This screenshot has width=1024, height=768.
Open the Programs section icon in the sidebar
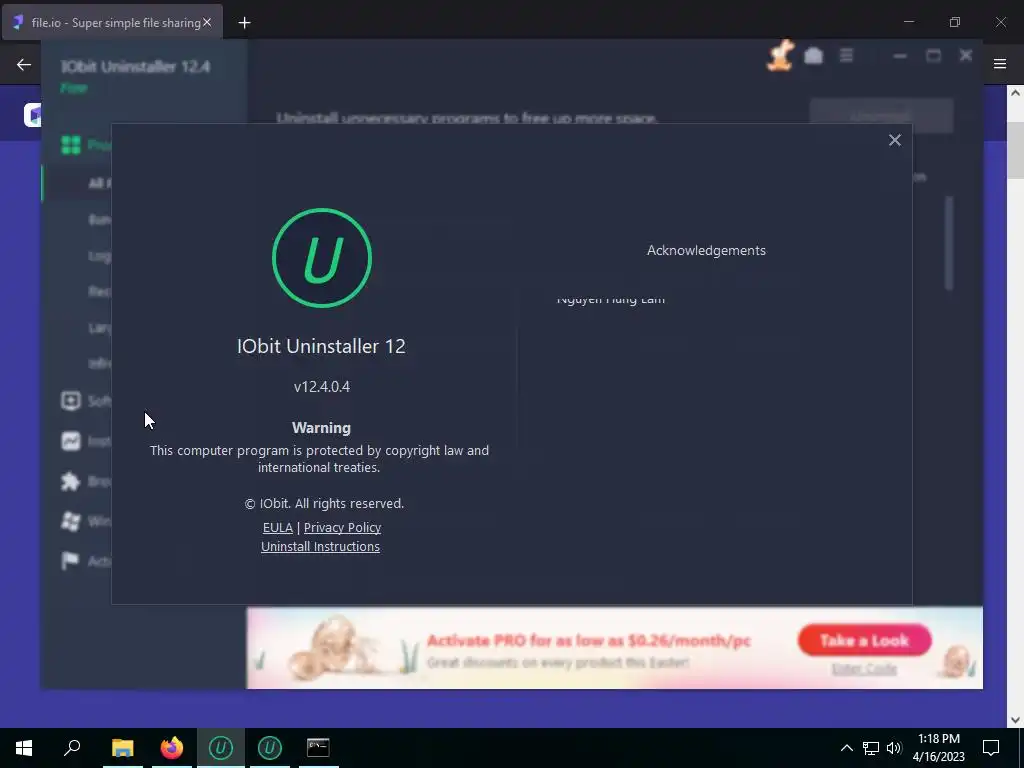[x=71, y=145]
